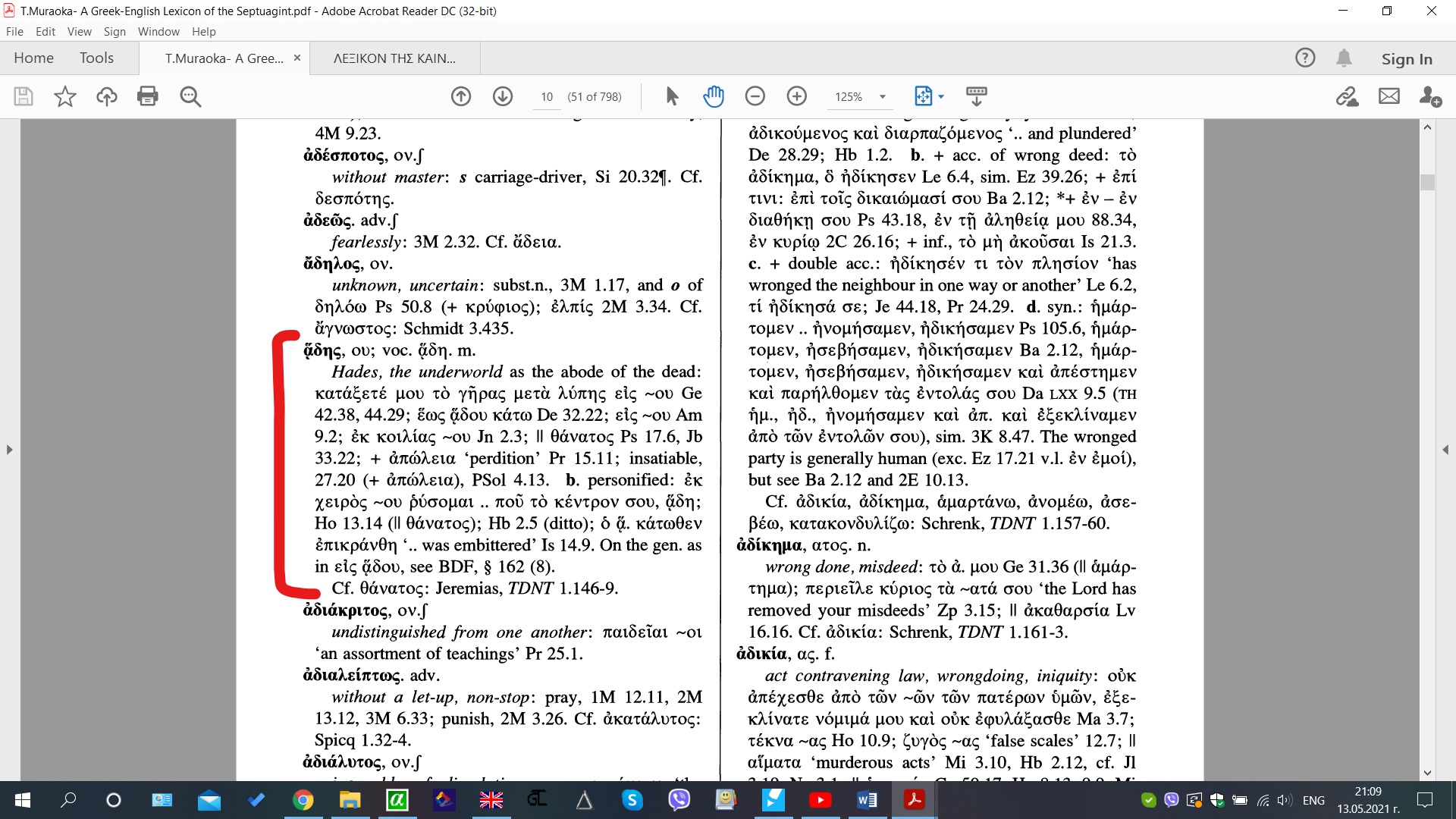Open the Find text magnifier tool
Image resolution: width=1456 pixels, height=819 pixels.
[190, 96]
